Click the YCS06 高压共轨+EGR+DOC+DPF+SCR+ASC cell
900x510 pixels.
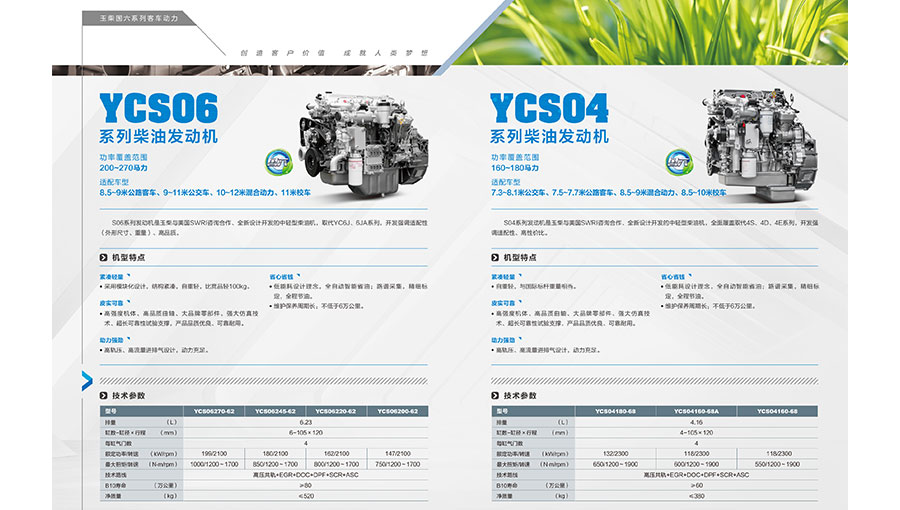306,475
